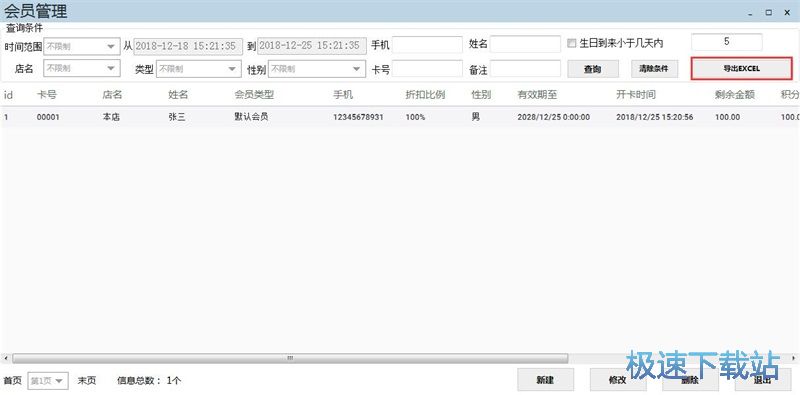Select phone number cell 12345678931
This screenshot has height=395, width=800.
point(358,117)
